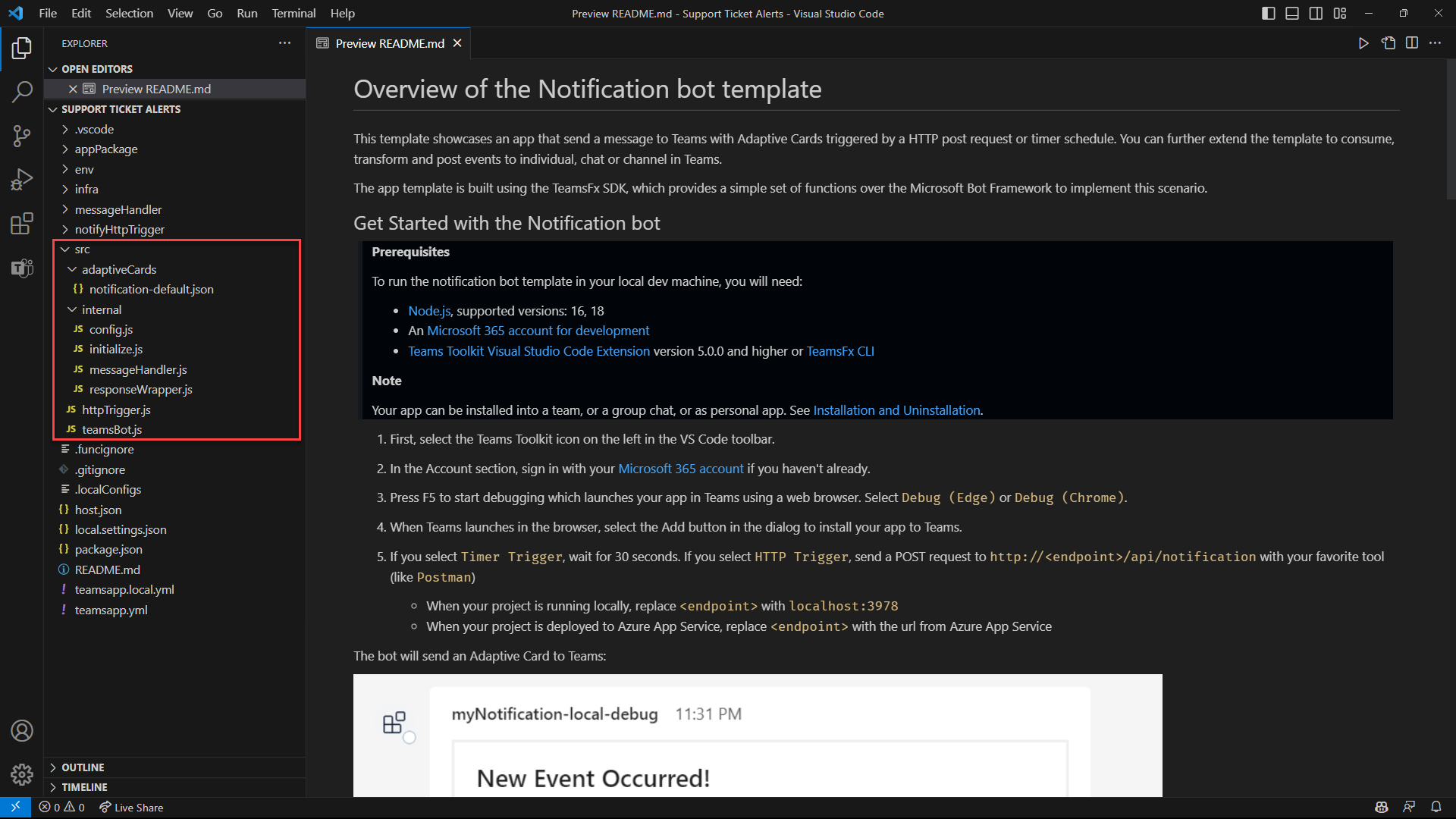Screen dimensions: 1456x819
Task: Click the Teams Toolkit icon
Action: 22,266
